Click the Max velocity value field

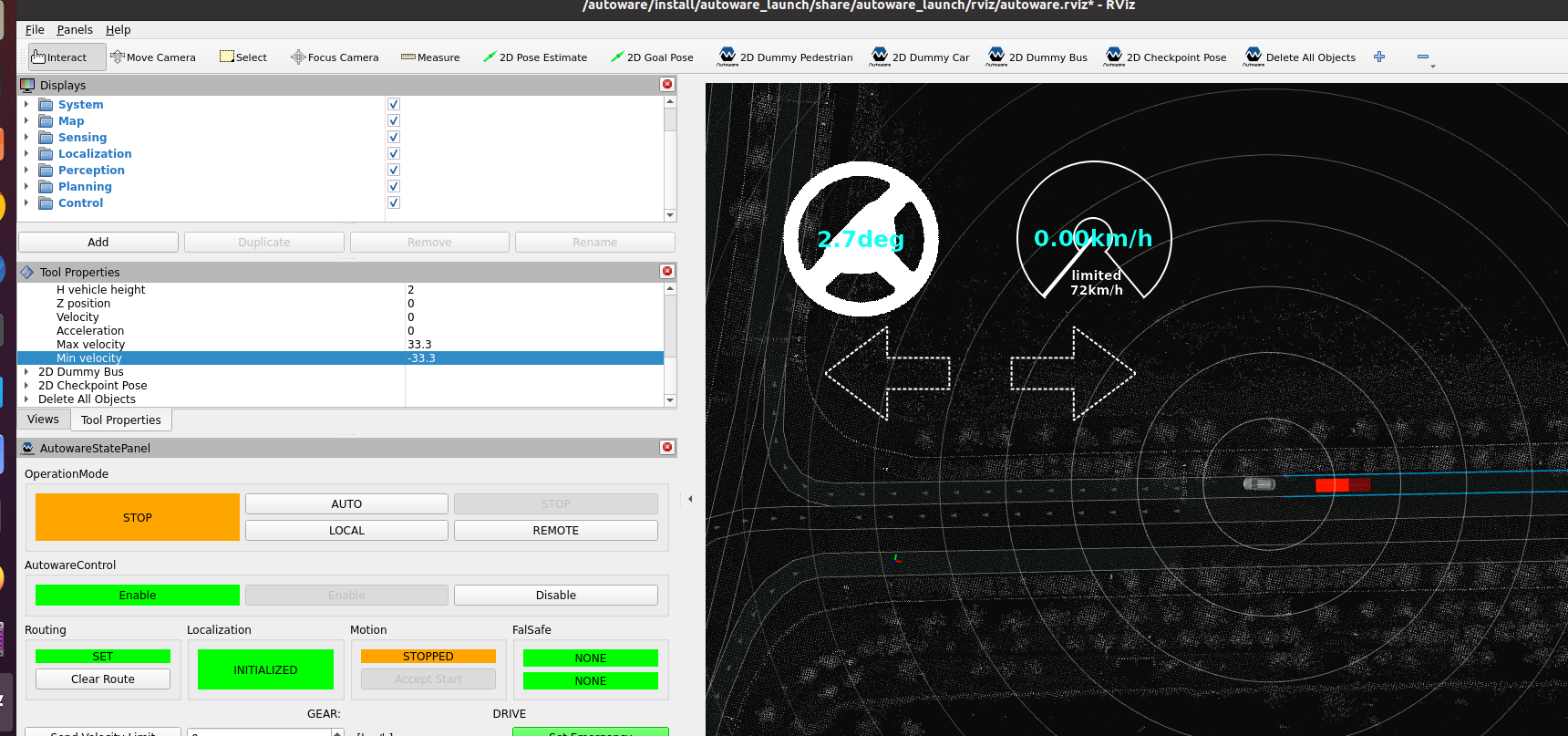pos(534,345)
